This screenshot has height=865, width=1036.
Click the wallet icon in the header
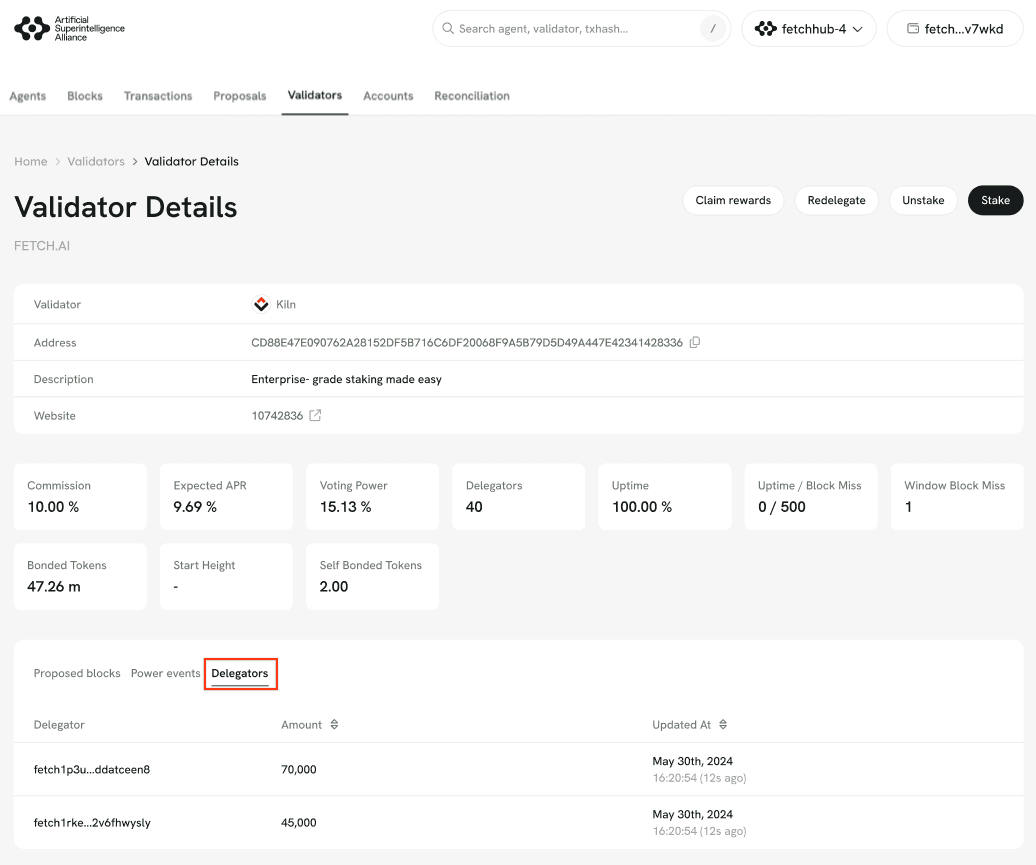pos(912,29)
